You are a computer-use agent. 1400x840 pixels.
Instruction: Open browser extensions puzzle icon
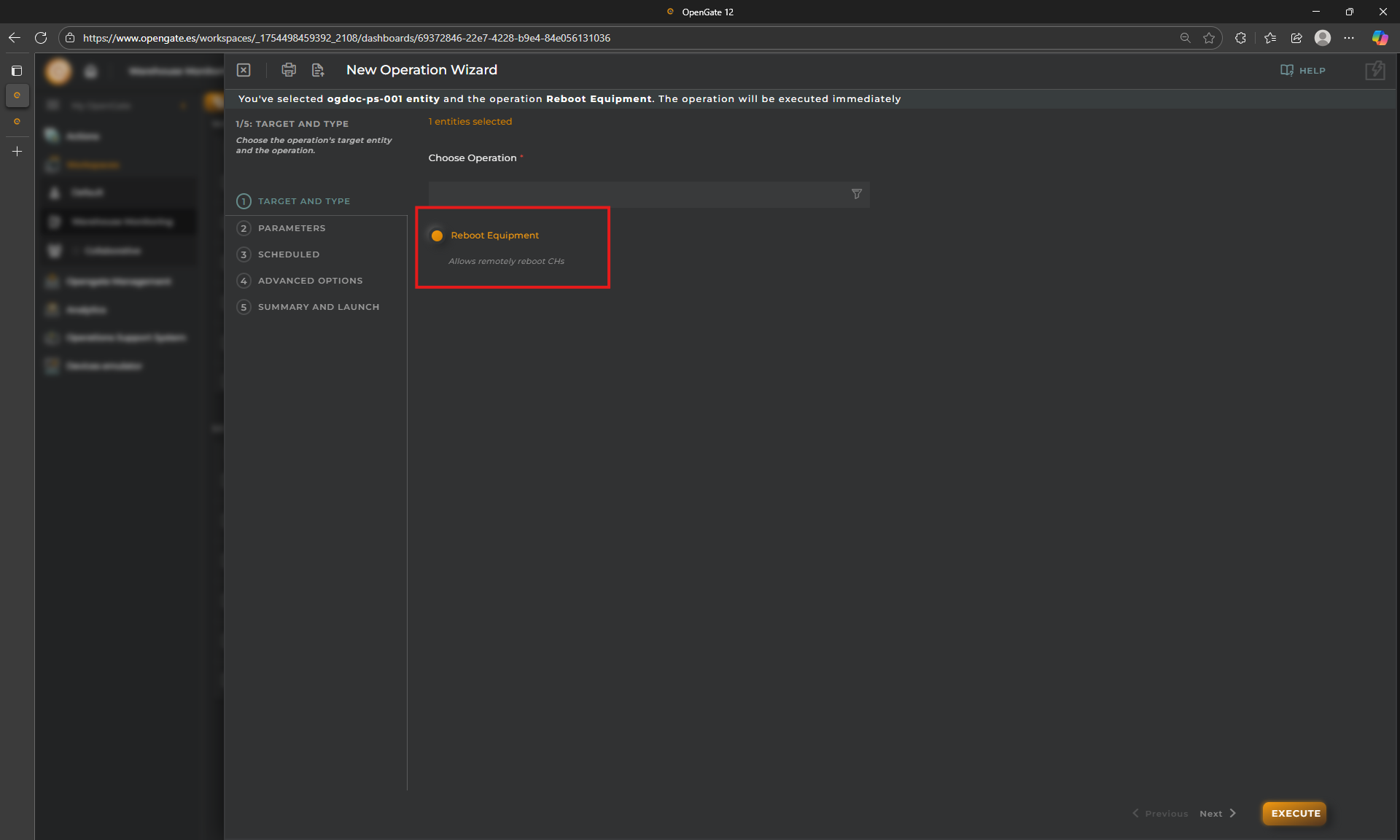[x=1240, y=38]
